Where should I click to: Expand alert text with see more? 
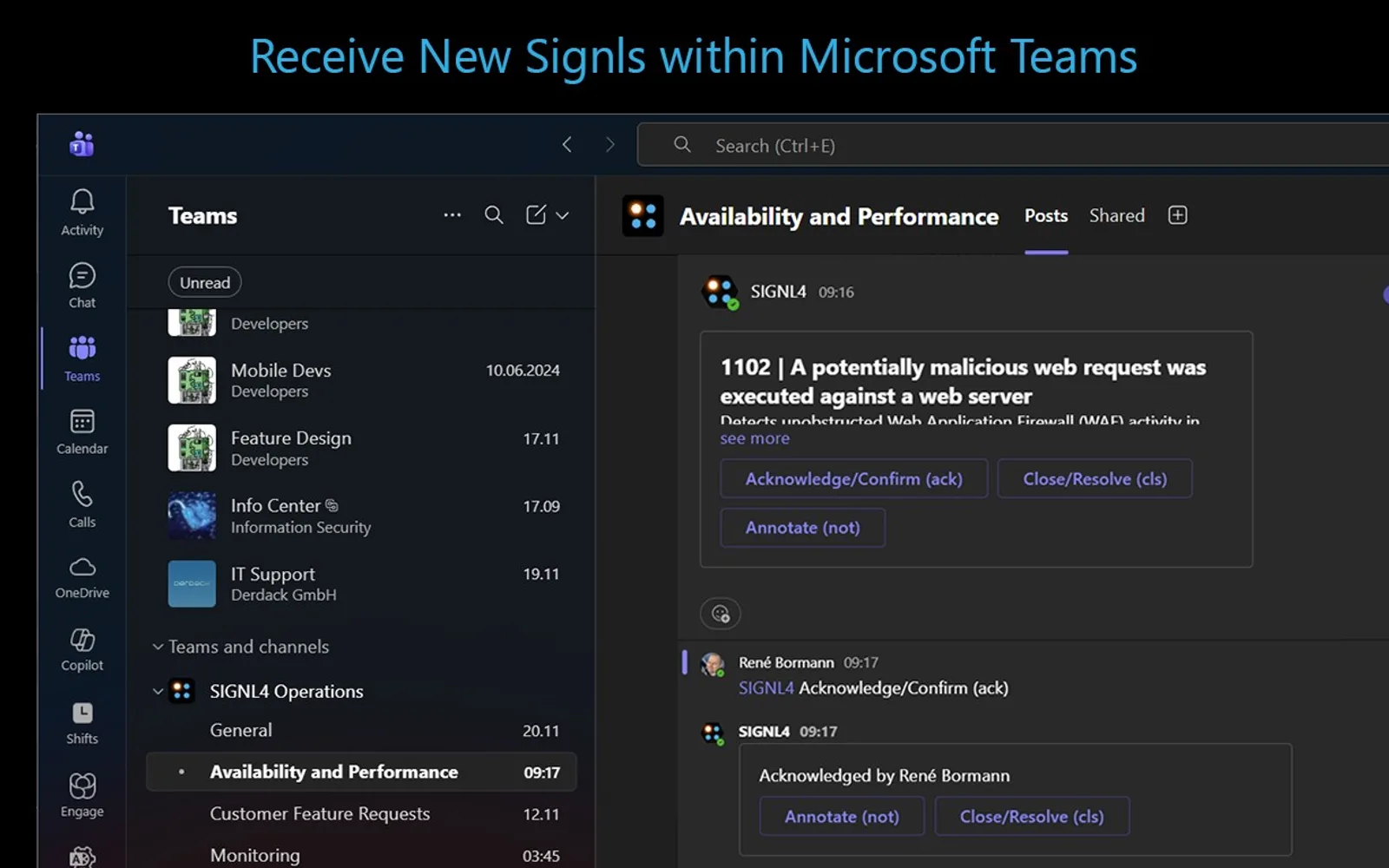(x=754, y=438)
